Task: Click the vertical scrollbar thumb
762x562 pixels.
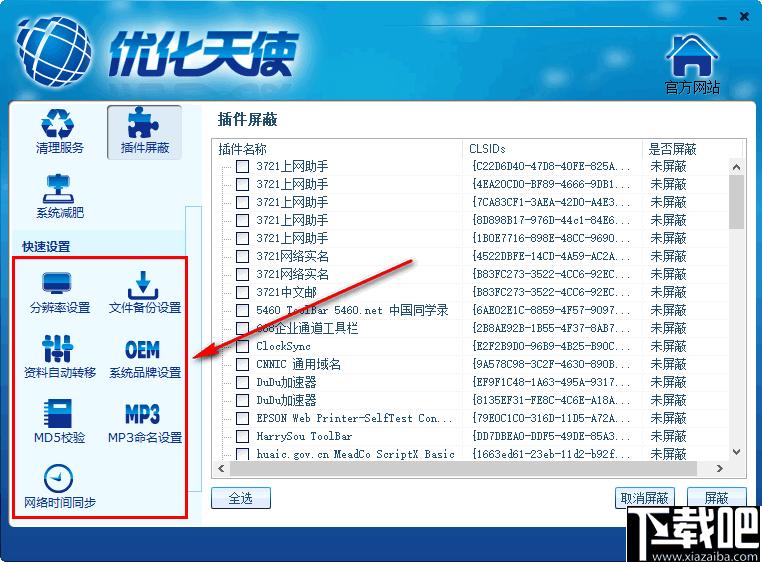Action: [x=736, y=202]
